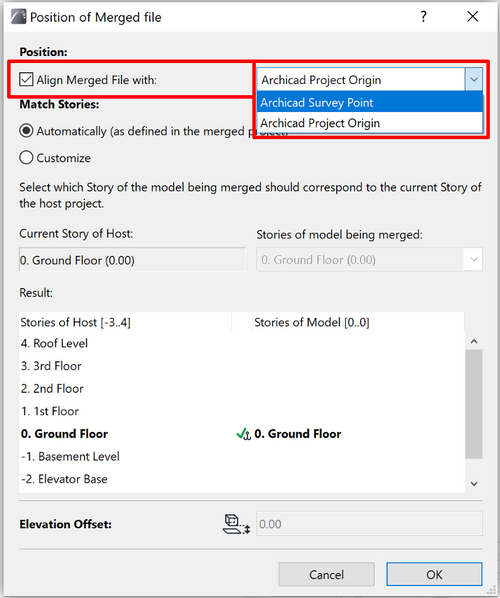Screen dimensions: 500x598
Task: Click the stories list vertical scrollbar thumb
Action: point(474,404)
